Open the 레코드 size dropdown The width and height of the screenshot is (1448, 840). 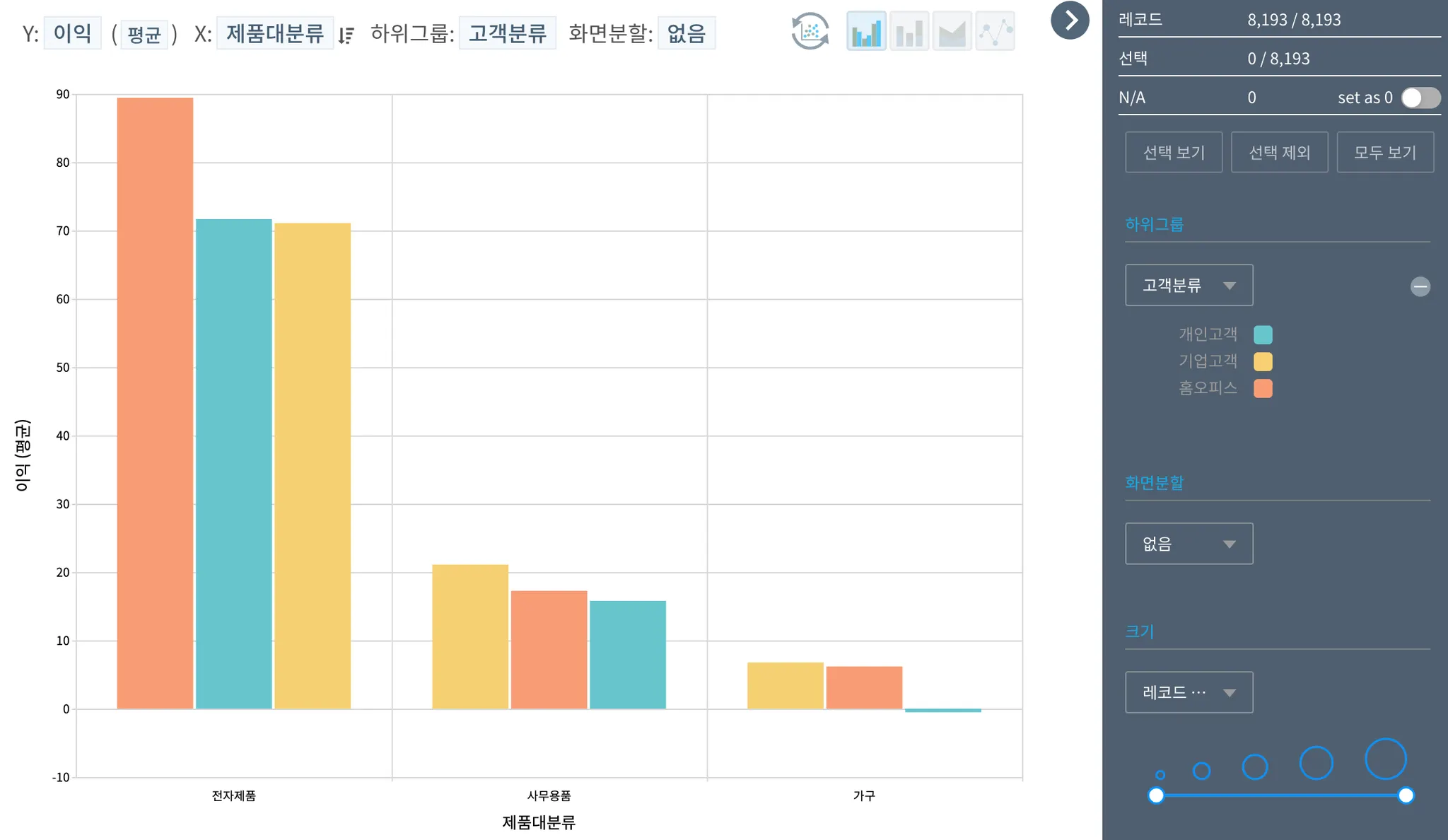coord(1189,692)
